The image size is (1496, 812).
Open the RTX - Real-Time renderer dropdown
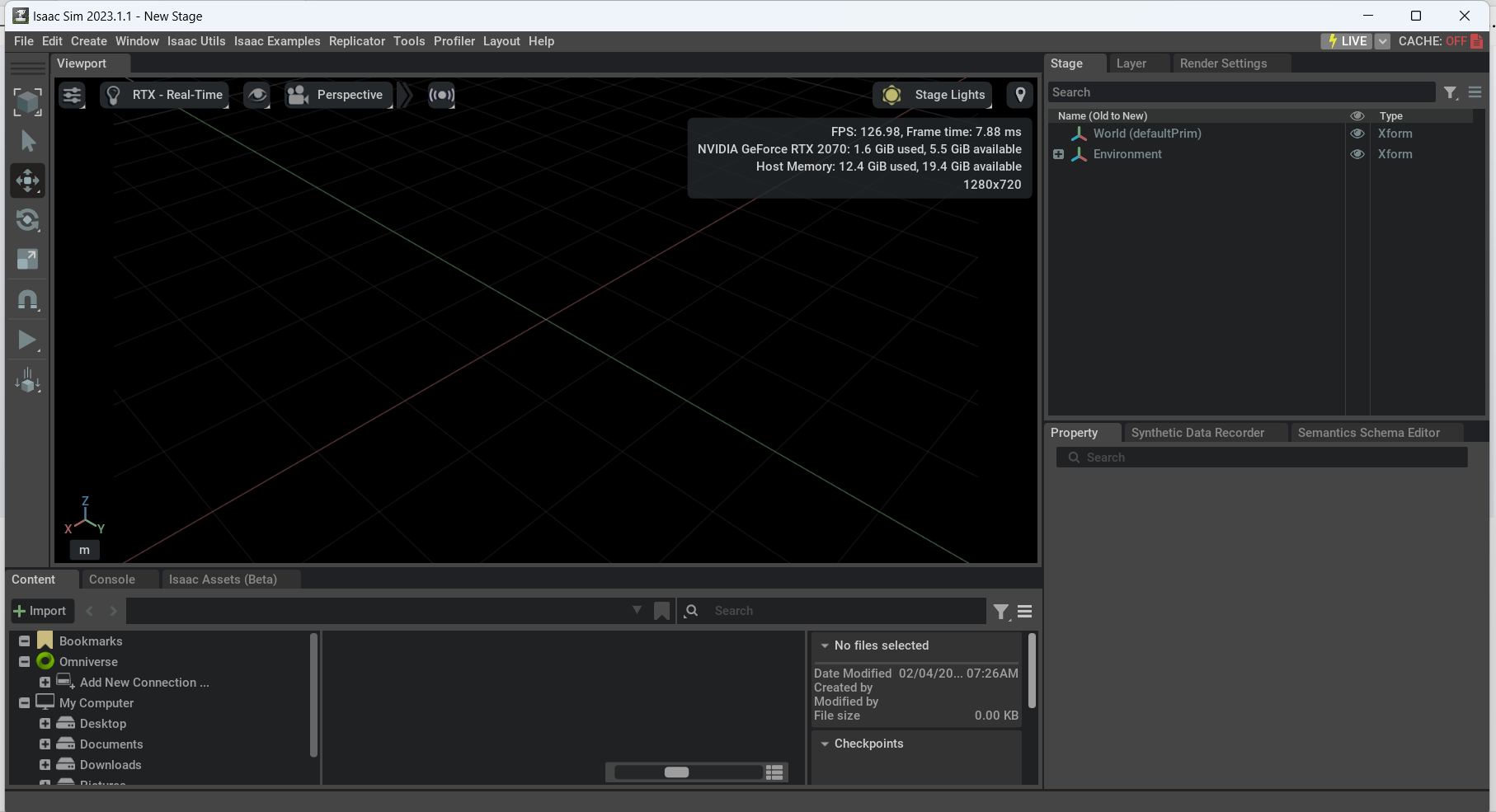(x=165, y=94)
